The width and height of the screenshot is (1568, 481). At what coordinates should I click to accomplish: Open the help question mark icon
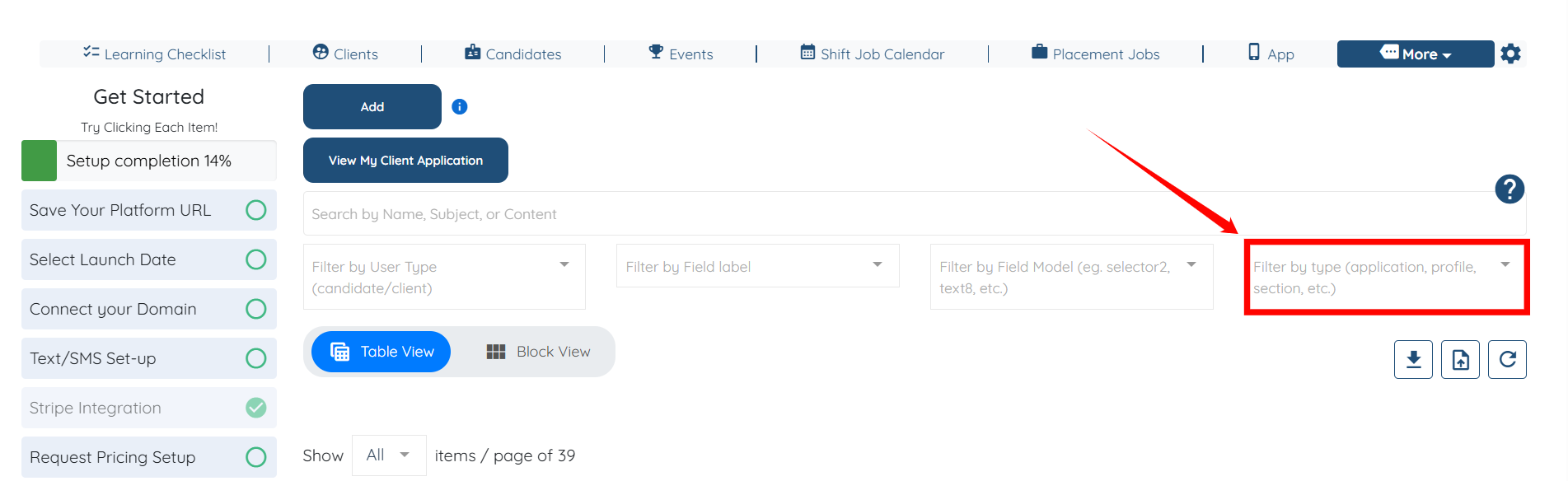1509,189
